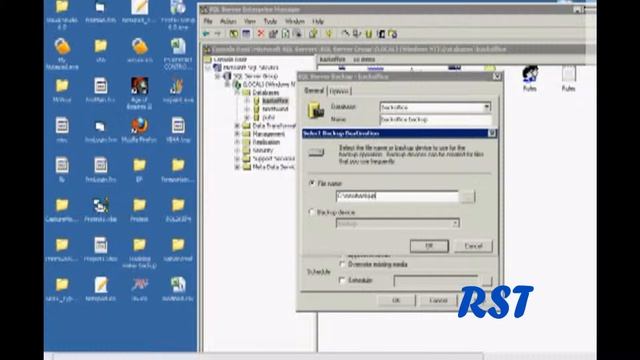Select the Databases folder in the tree
640x360 pixels.
[x=265, y=93]
